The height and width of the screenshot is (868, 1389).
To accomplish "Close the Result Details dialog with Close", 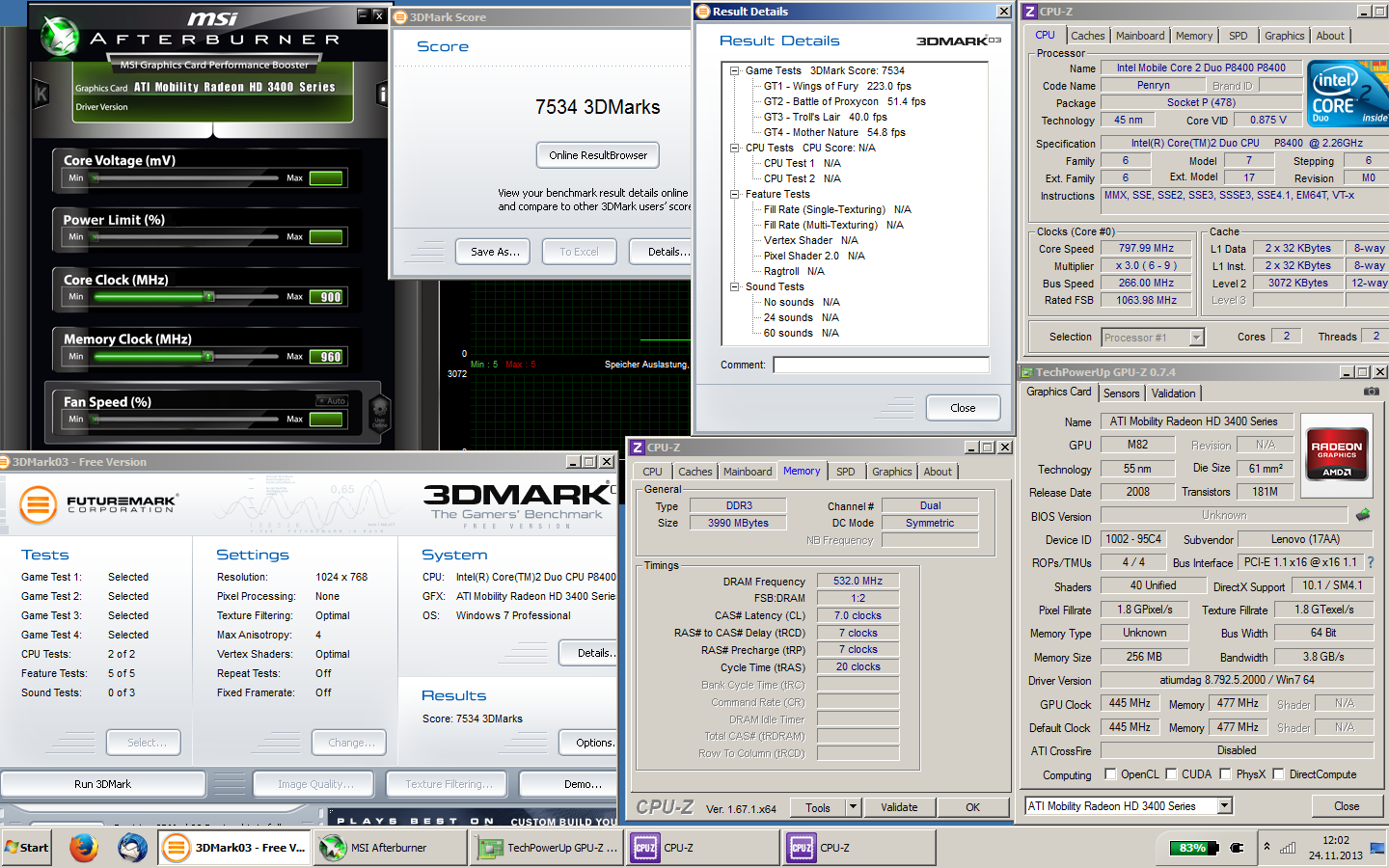I will (x=963, y=408).
